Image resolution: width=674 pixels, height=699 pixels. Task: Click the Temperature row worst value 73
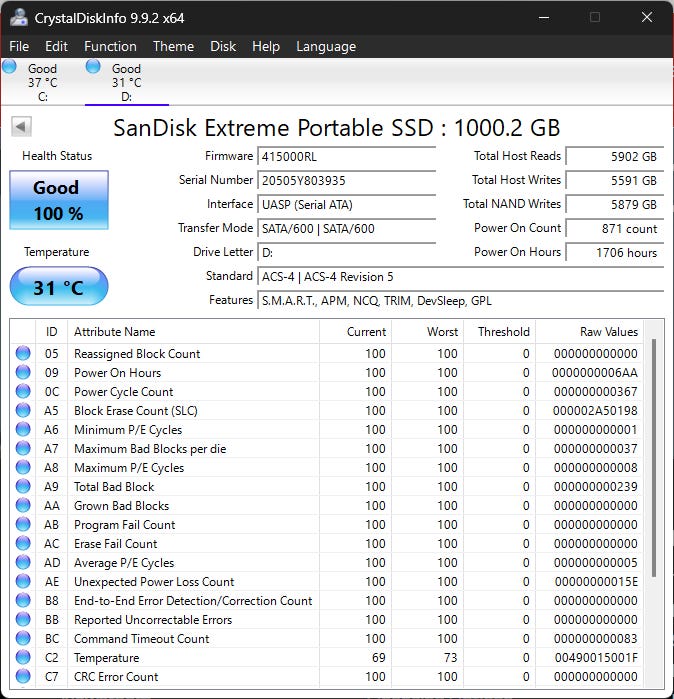coord(450,658)
